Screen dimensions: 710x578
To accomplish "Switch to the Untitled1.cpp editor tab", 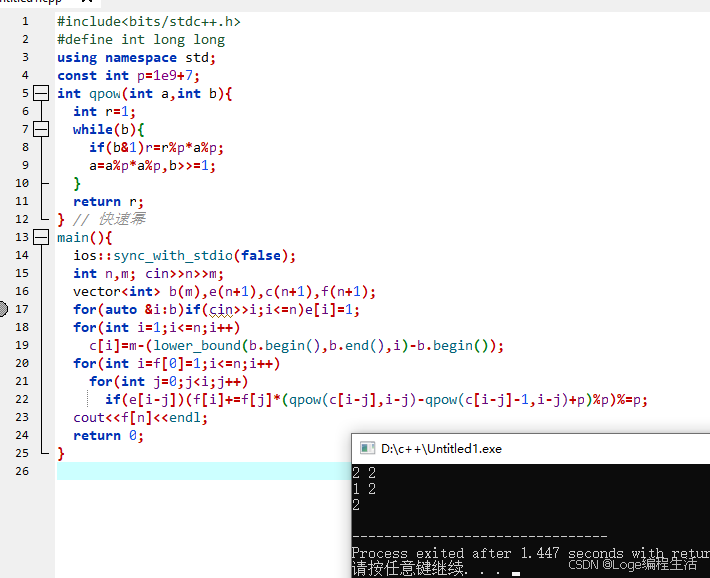I will (30, 3).
